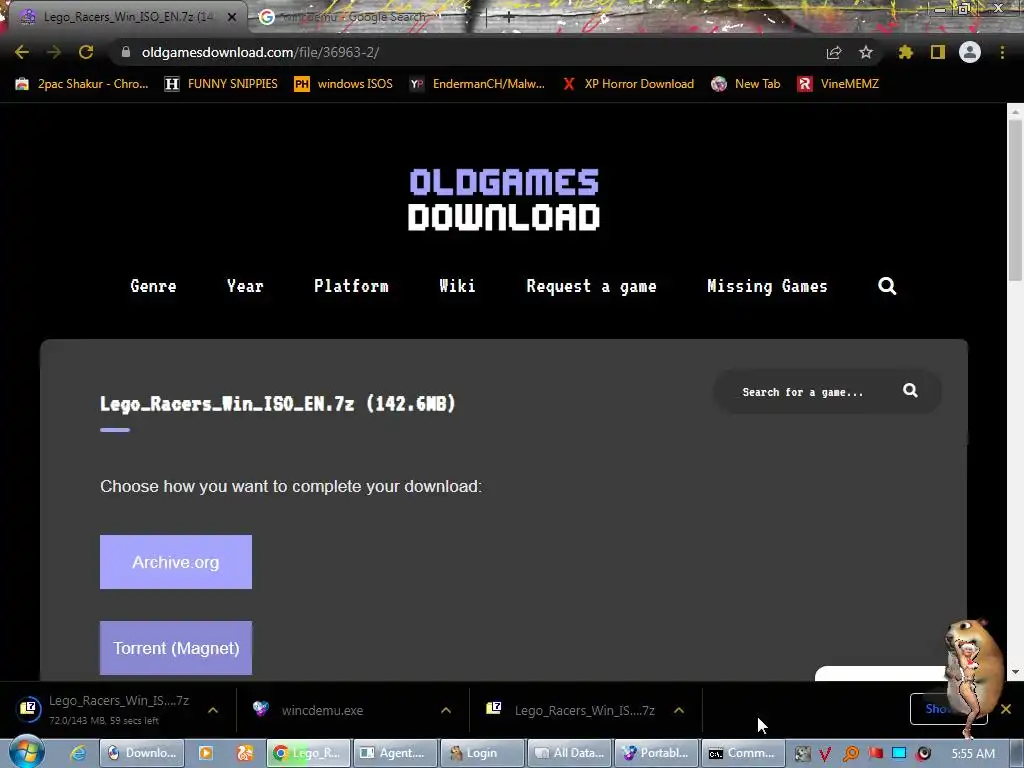Screen dimensions: 1024x768
Task: Open the New Tab bookmark
Action: (x=746, y=84)
